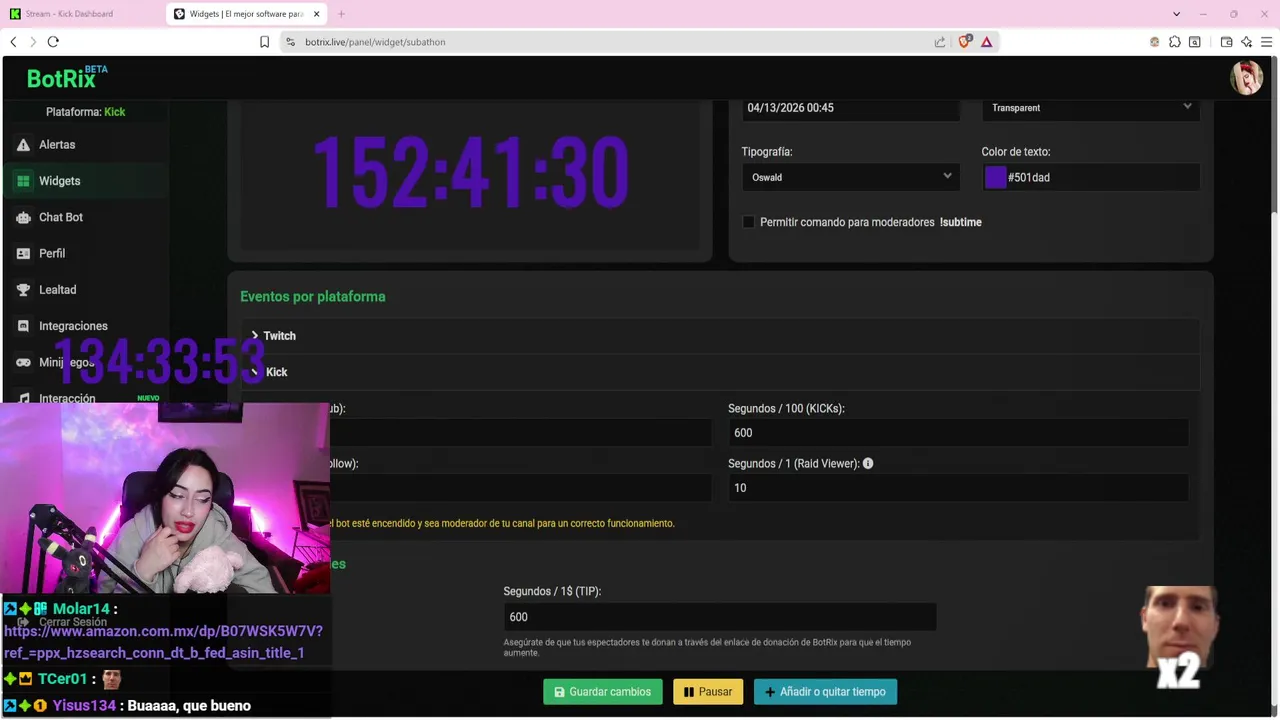1280x720 pixels.
Task: Toggle the browser sidebar panel icon
Action: pyautogui.click(x=1194, y=42)
